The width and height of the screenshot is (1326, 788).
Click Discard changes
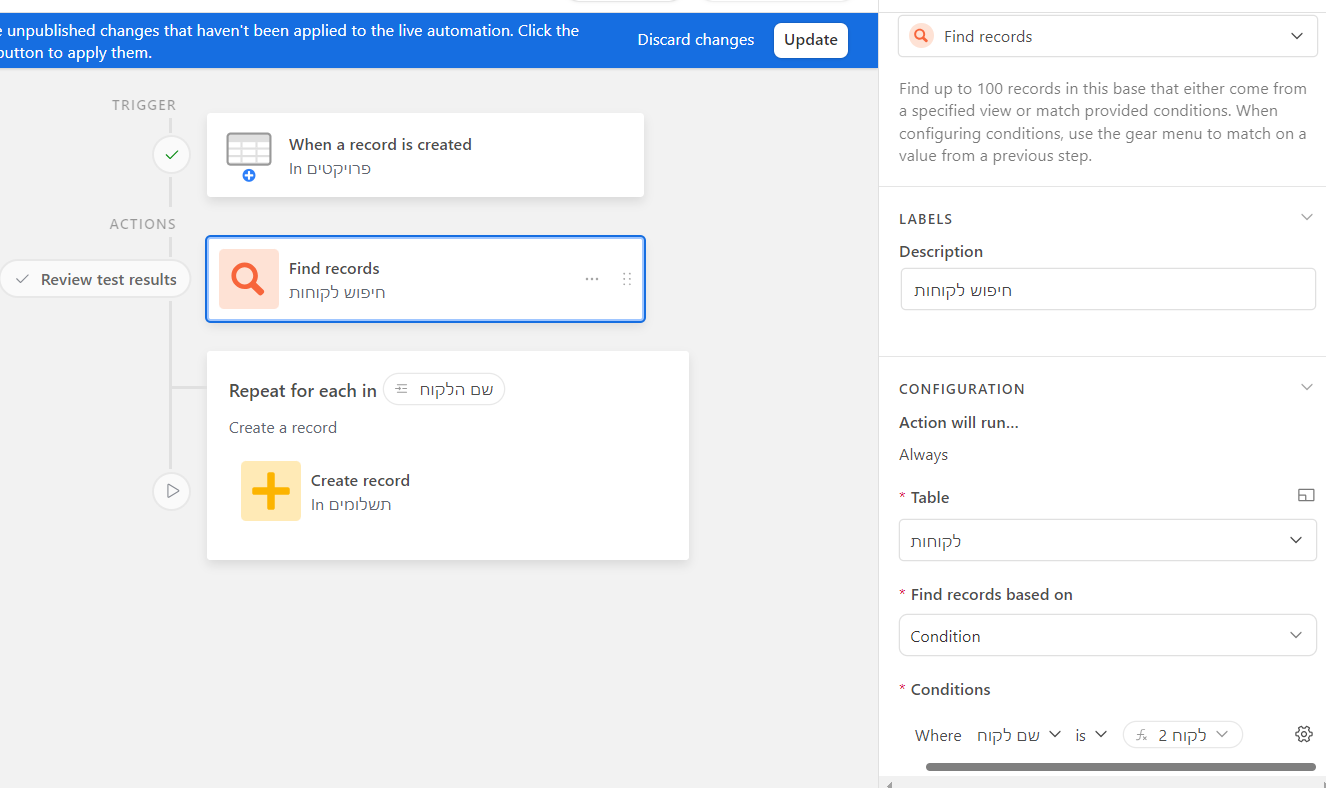(696, 40)
